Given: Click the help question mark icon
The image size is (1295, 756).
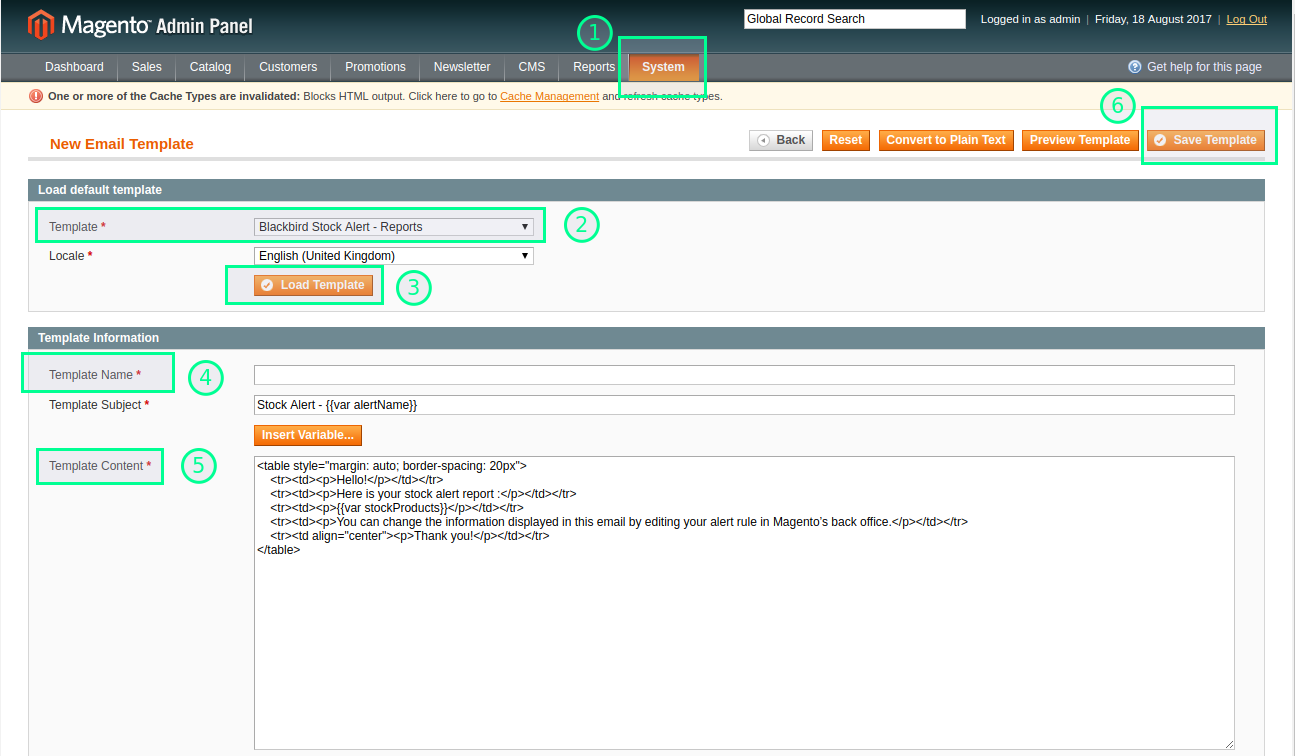Looking at the screenshot, I should point(1134,67).
